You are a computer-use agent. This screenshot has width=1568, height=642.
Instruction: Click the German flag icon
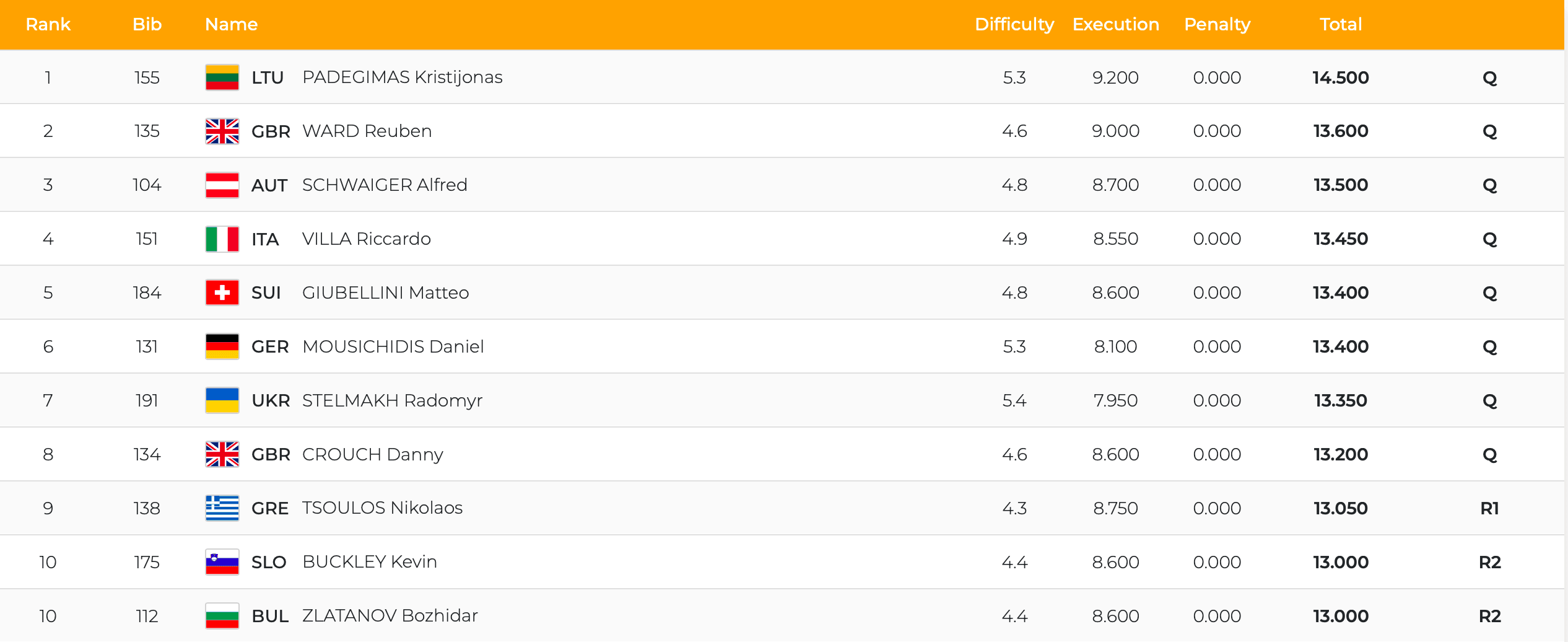click(x=222, y=346)
